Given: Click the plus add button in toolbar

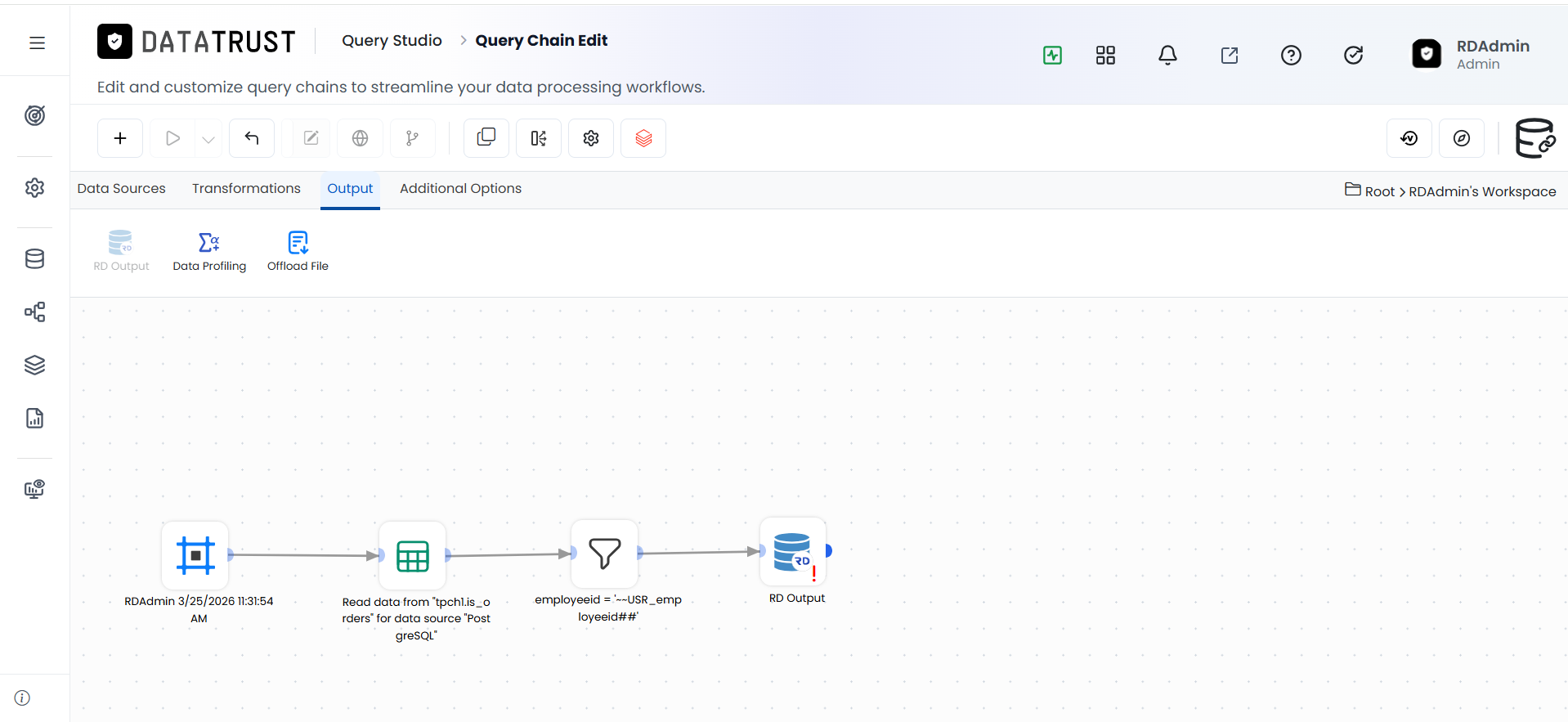Looking at the screenshot, I should click(x=120, y=138).
